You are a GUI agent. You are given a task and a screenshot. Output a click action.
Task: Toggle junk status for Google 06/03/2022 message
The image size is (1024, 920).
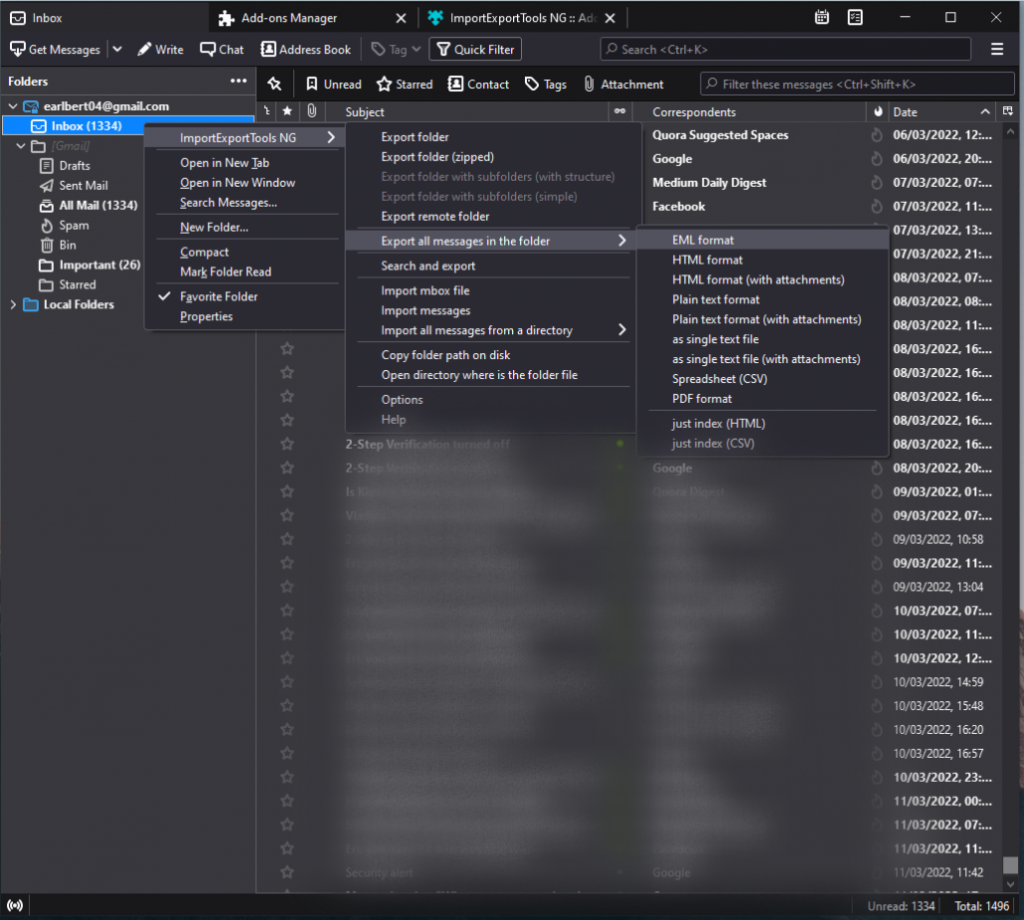(876, 159)
